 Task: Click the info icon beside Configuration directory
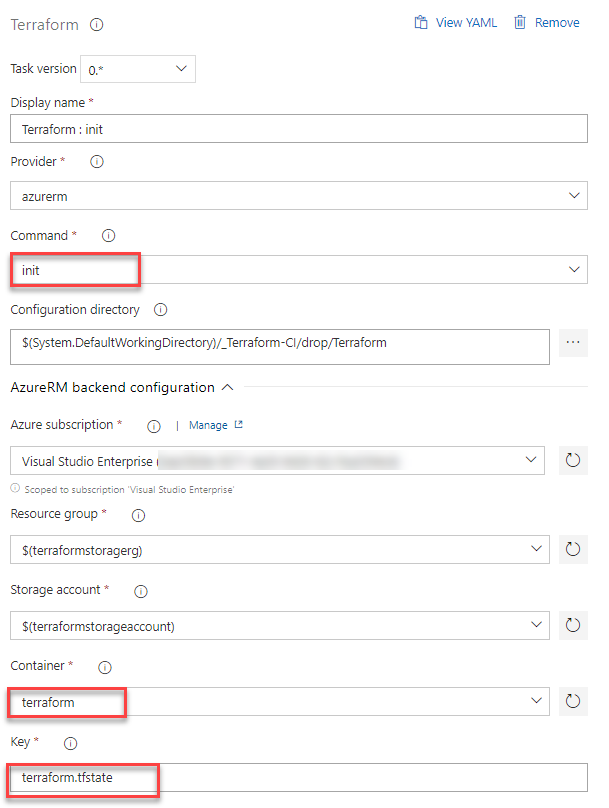[161, 310]
